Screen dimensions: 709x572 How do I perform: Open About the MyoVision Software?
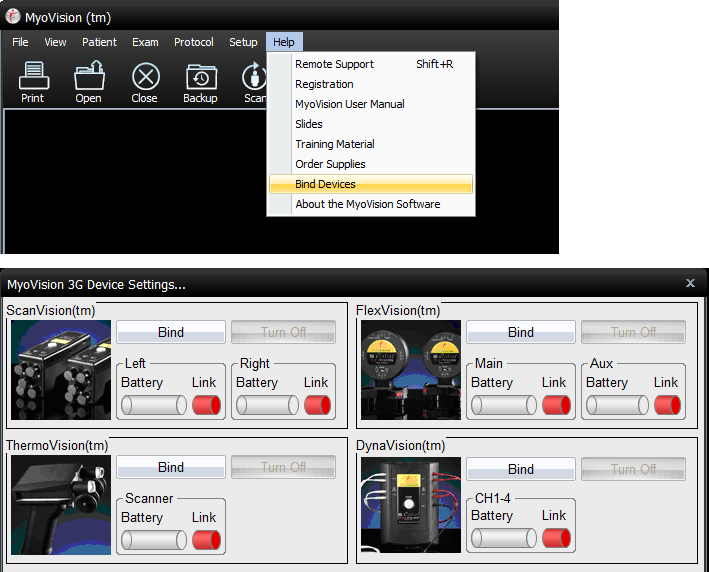pyautogui.click(x=371, y=204)
